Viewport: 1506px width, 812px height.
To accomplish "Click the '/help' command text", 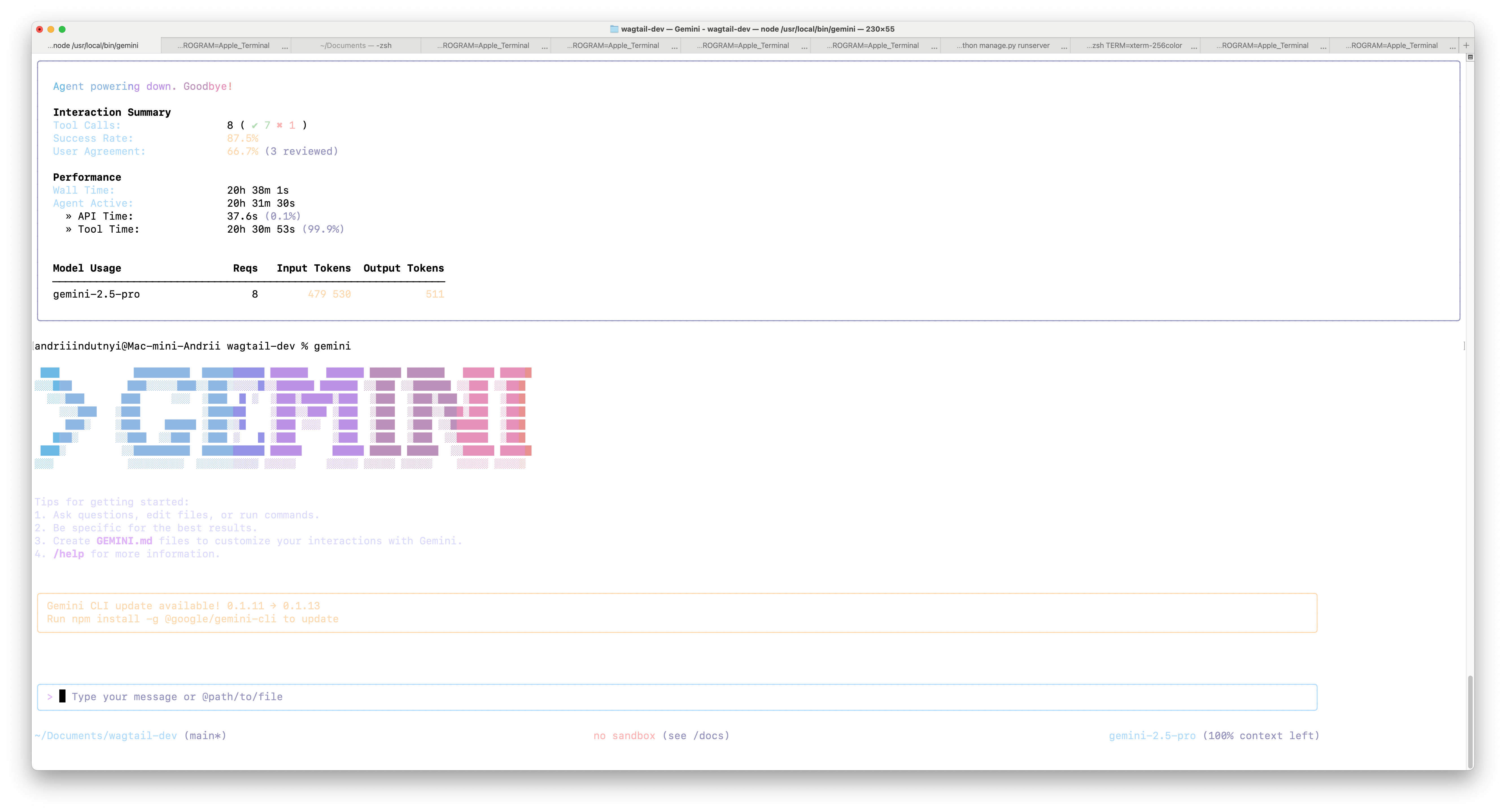I will click(68, 554).
